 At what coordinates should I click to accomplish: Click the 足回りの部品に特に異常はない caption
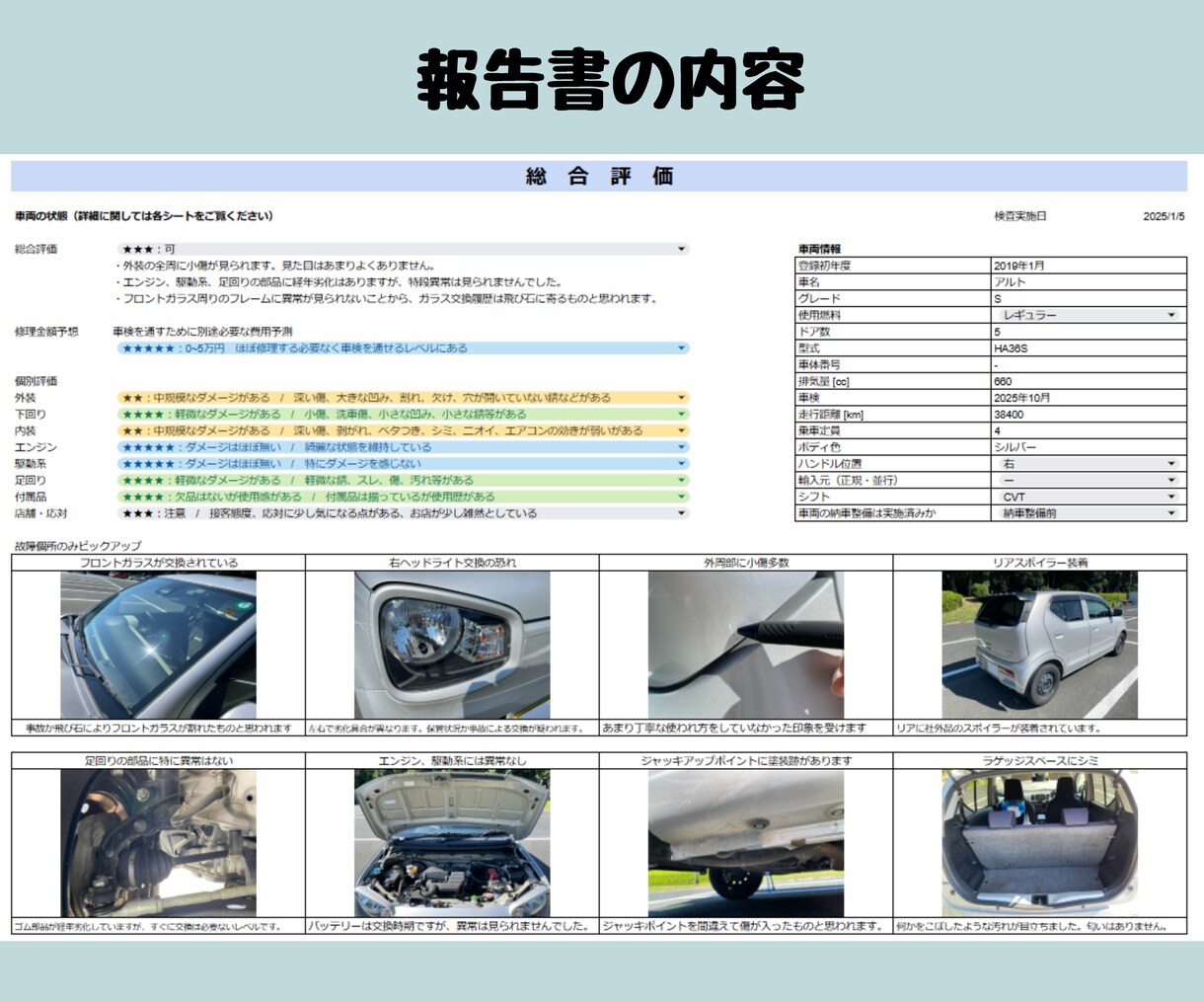tap(158, 761)
